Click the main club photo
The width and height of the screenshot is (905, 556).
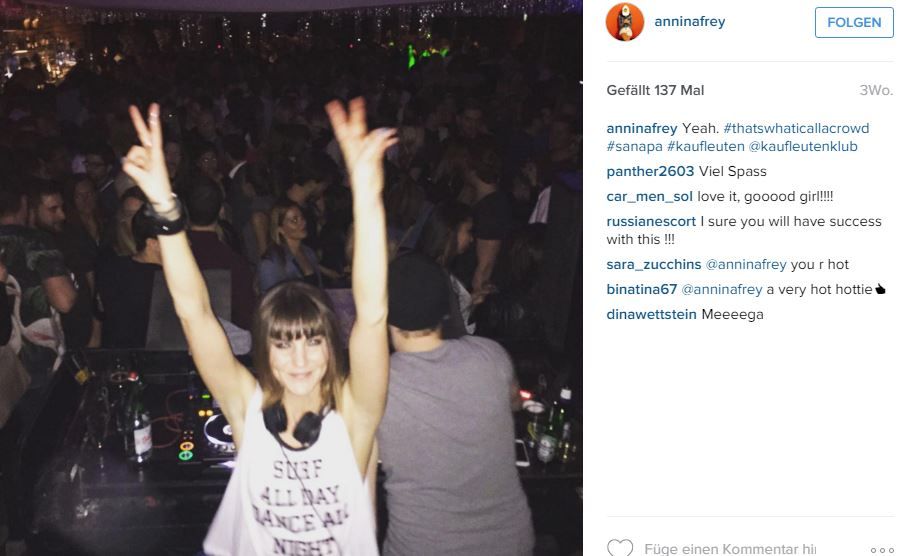pyautogui.click(x=291, y=278)
